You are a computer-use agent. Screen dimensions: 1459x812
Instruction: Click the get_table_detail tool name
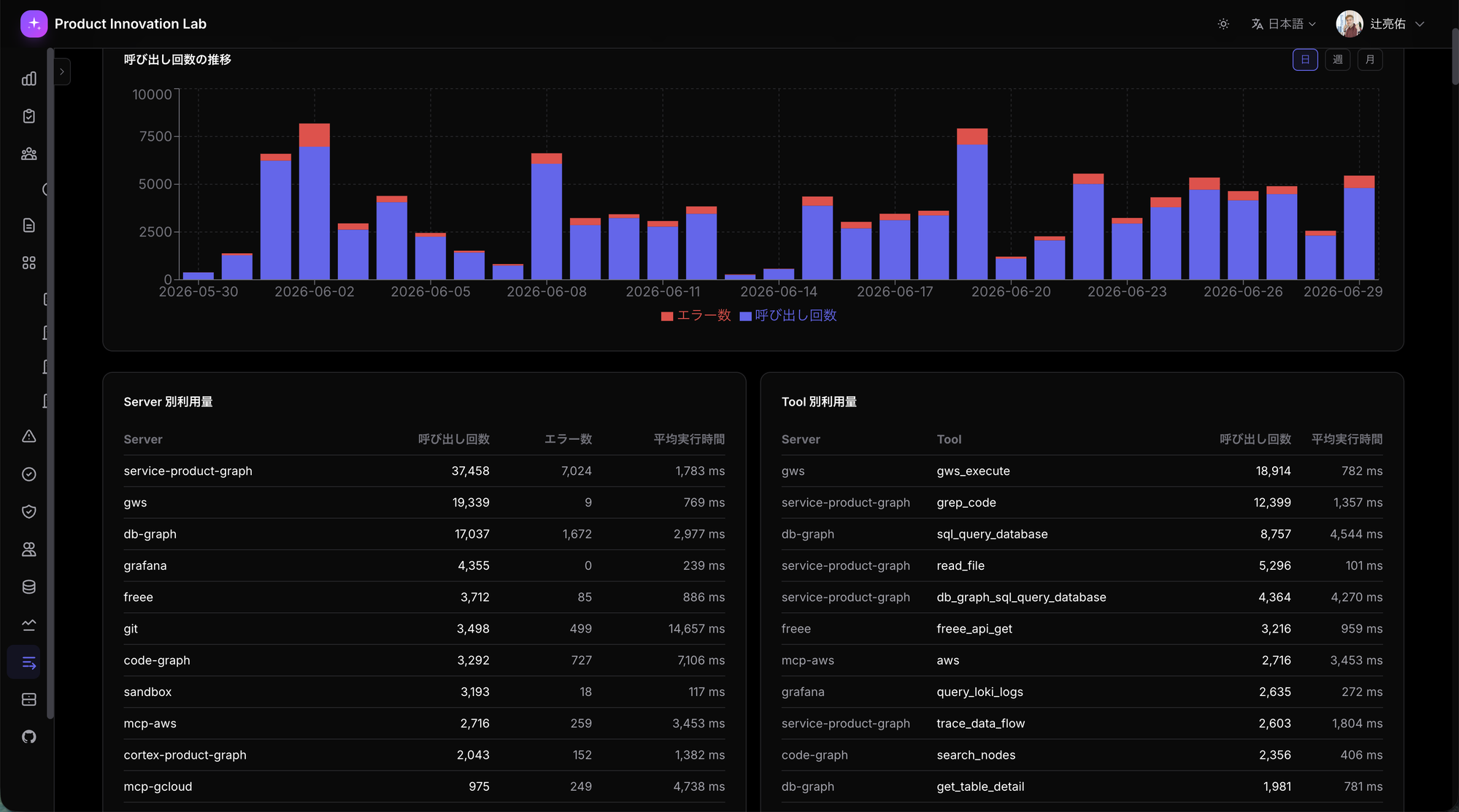click(980, 786)
